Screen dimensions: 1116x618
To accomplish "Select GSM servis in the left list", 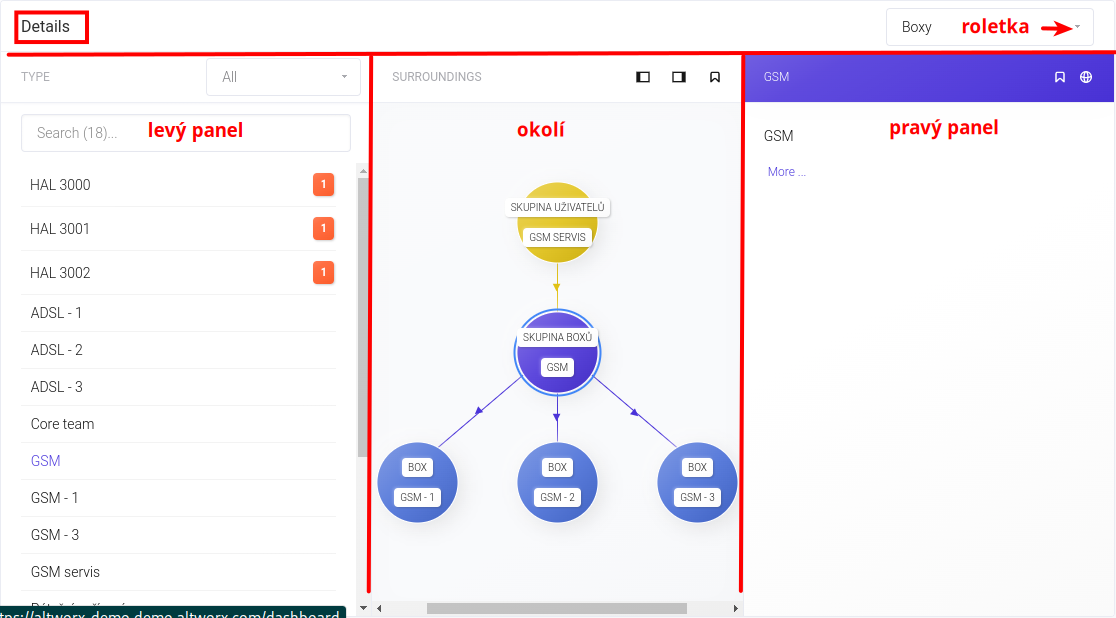I will point(65,572).
